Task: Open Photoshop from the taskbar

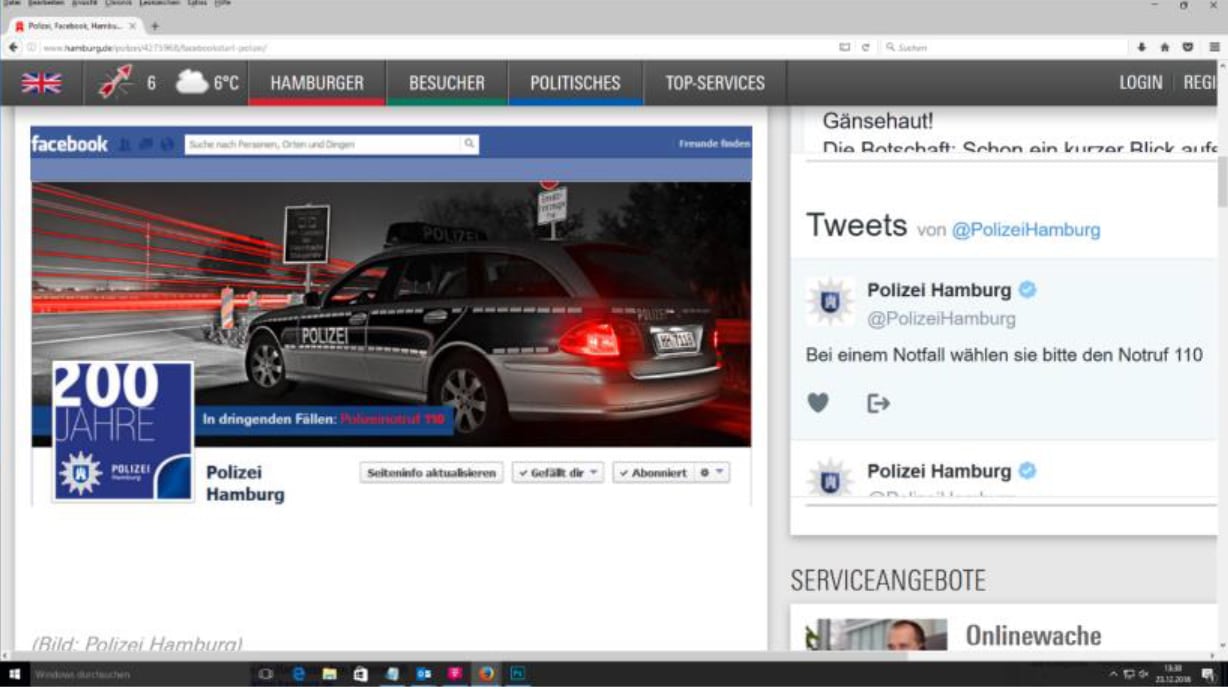Action: [518, 675]
